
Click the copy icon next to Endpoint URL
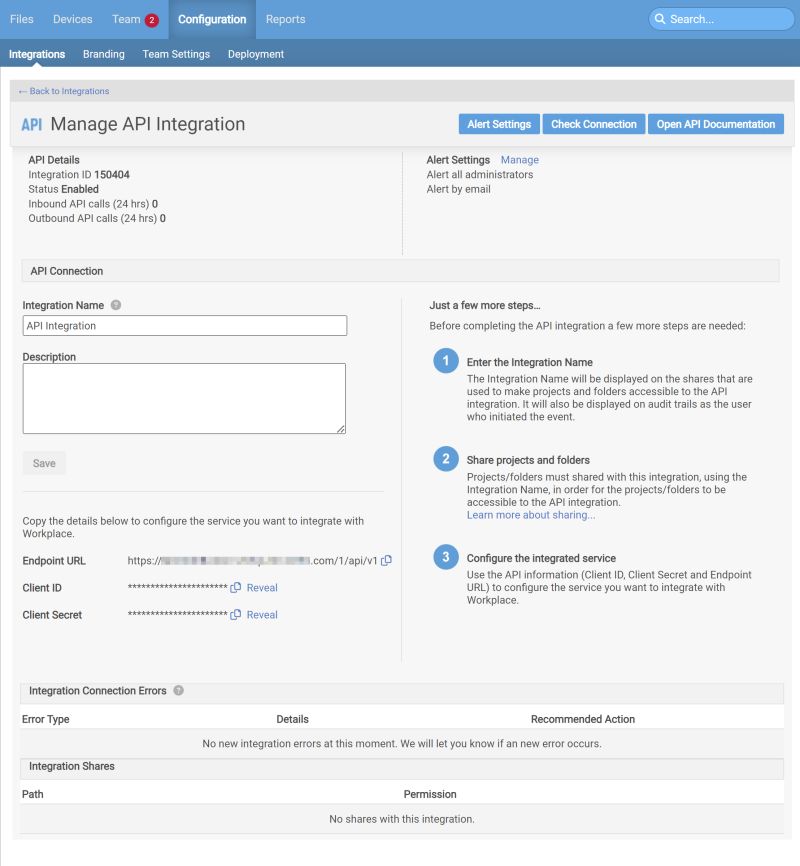point(384,561)
